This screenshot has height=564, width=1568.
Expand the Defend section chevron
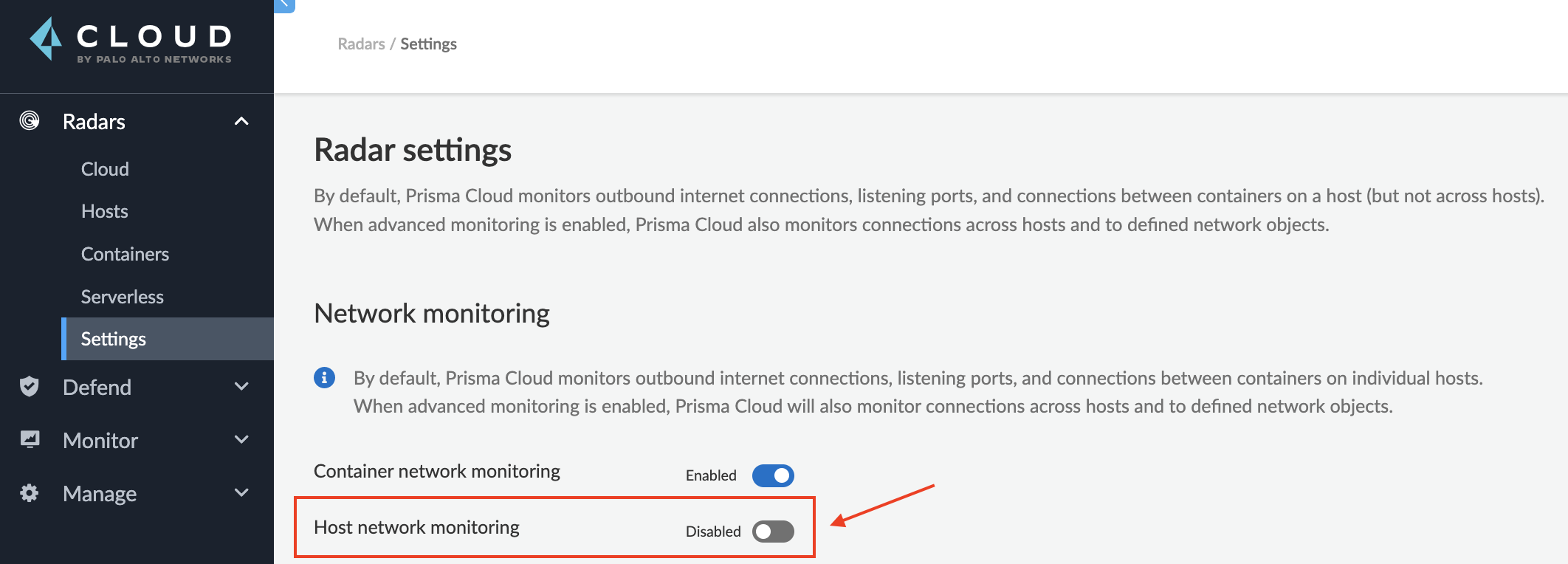point(241,386)
